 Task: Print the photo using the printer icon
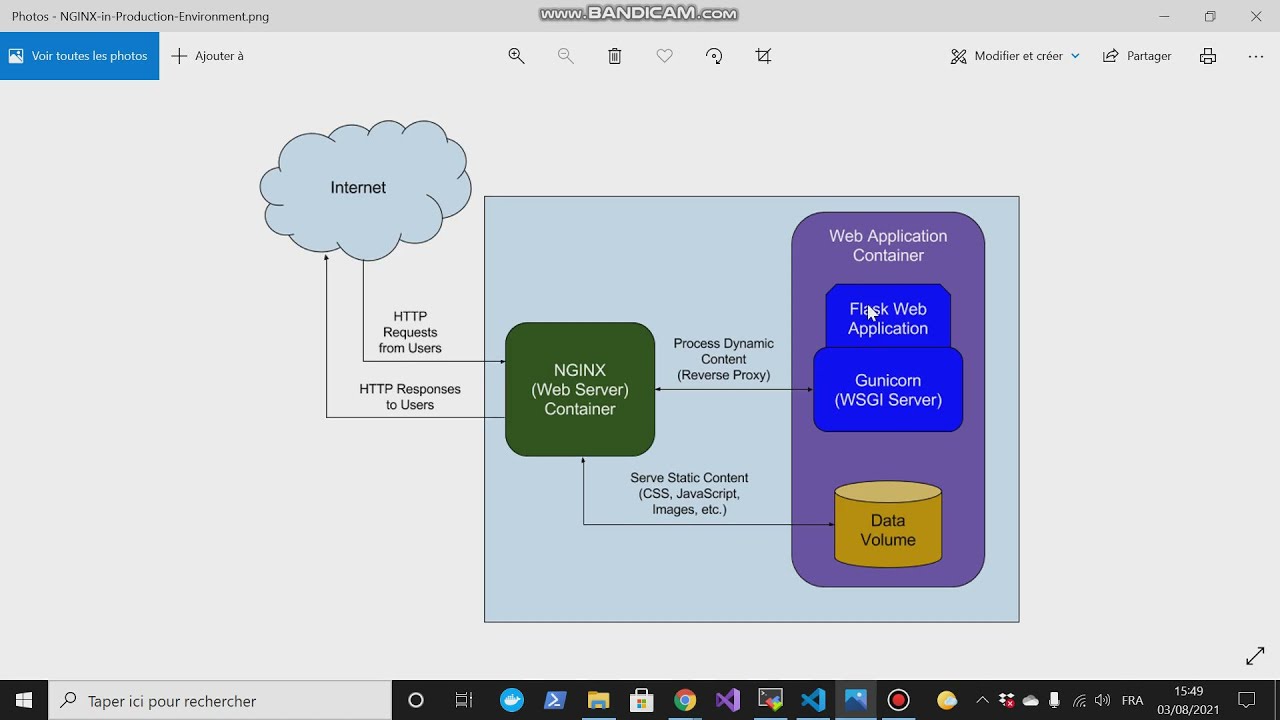pyautogui.click(x=1208, y=56)
